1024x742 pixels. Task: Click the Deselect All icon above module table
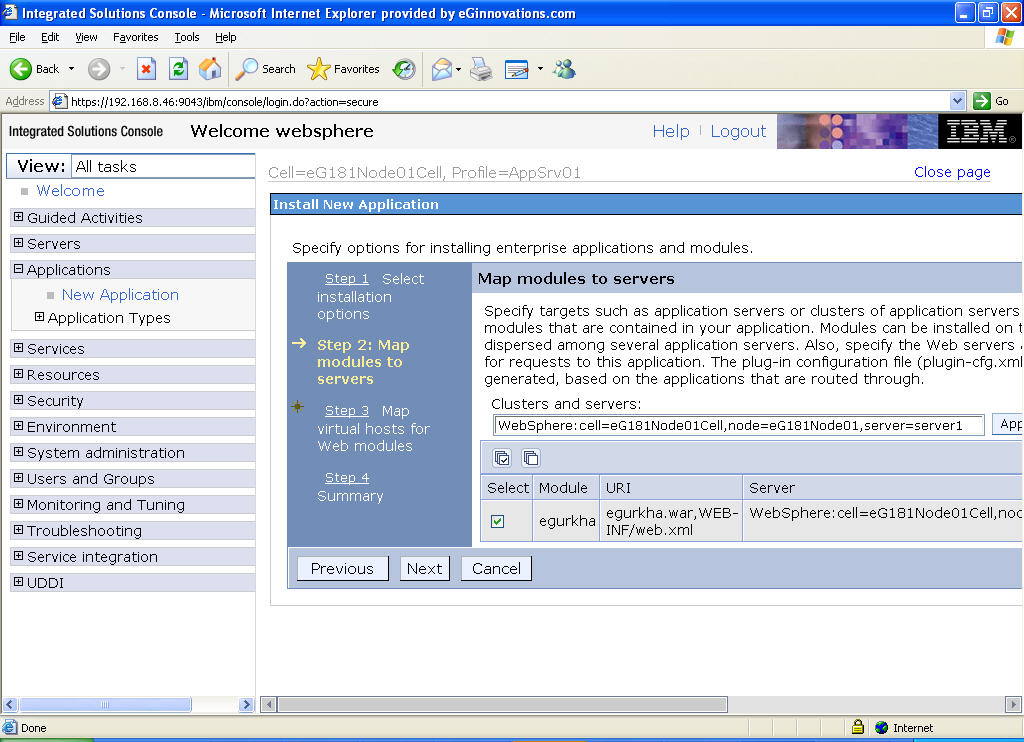(531, 458)
